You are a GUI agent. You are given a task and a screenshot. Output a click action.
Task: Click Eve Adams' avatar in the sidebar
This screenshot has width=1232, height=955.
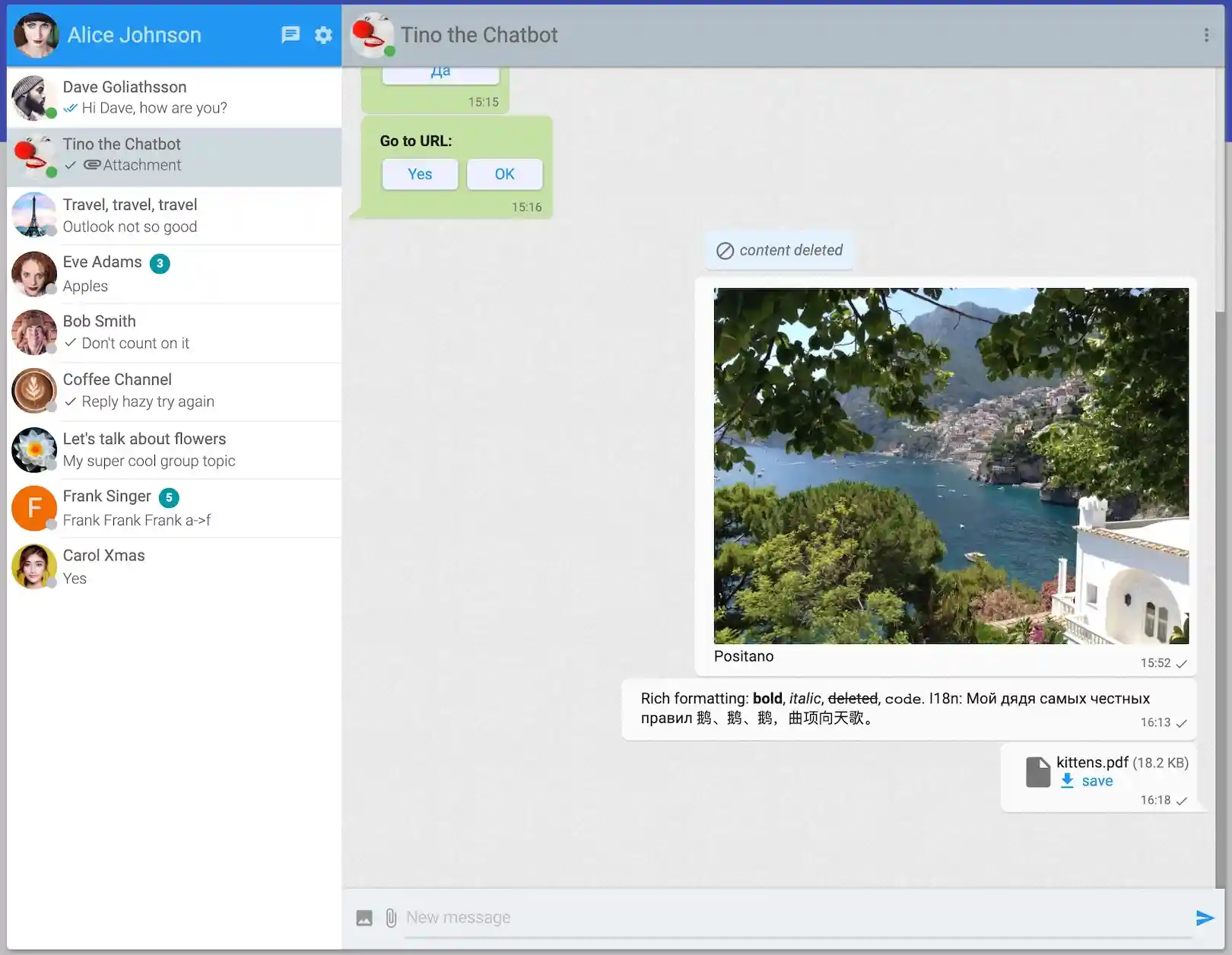click(34, 274)
